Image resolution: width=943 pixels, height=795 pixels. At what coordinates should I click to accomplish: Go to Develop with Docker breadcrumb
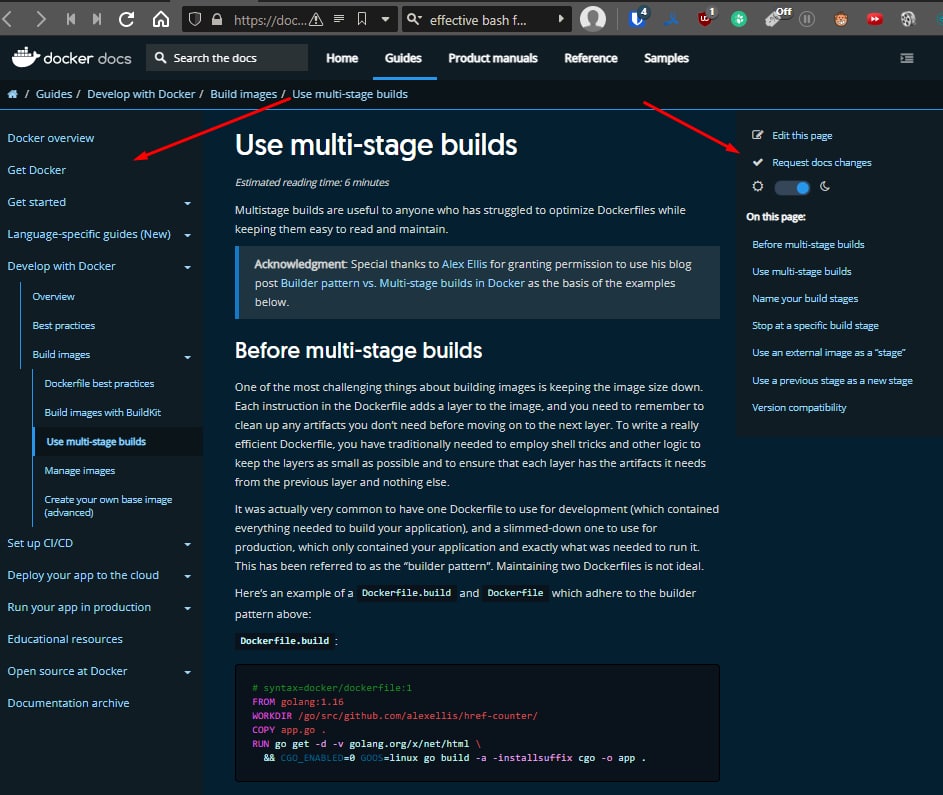(141, 94)
